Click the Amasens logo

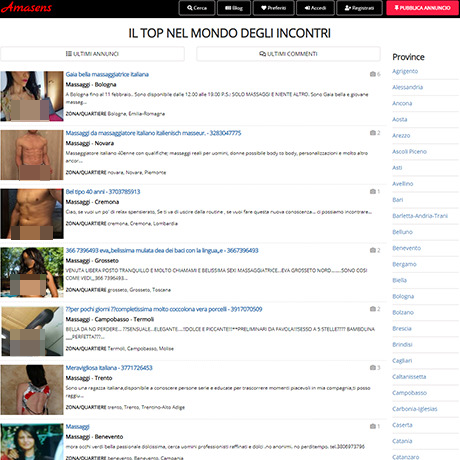(x=26, y=7)
